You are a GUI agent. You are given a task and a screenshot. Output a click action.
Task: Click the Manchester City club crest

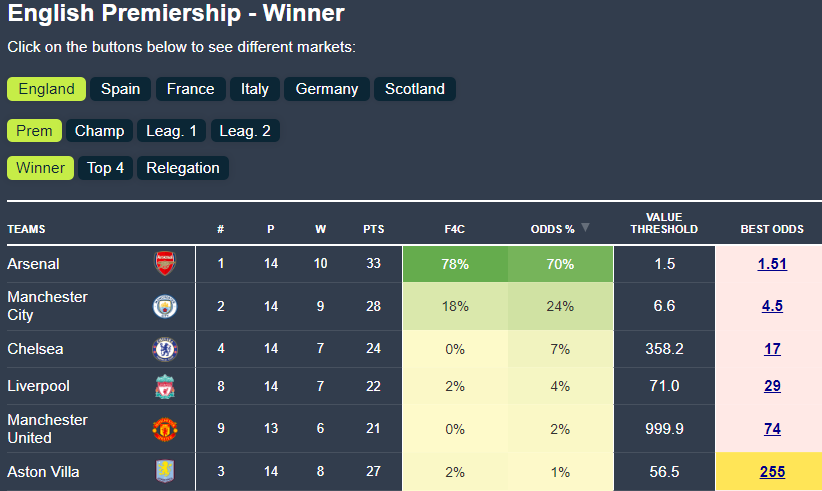(x=164, y=306)
